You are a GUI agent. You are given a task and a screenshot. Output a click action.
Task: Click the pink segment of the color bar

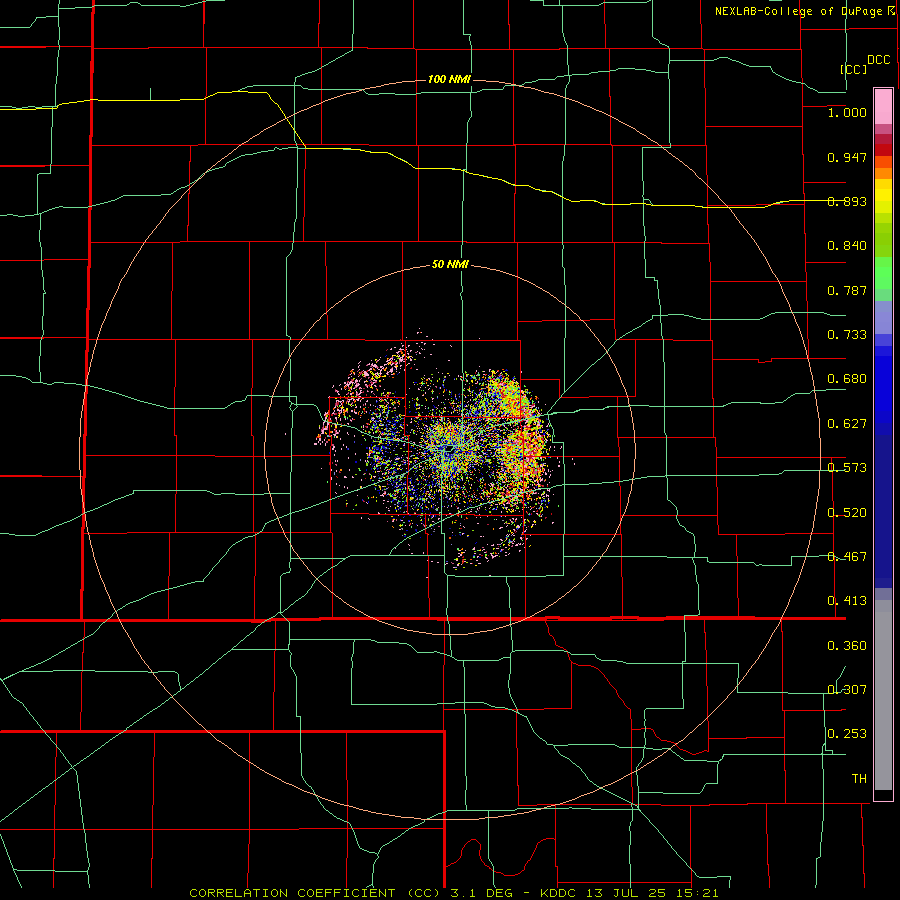(883, 107)
